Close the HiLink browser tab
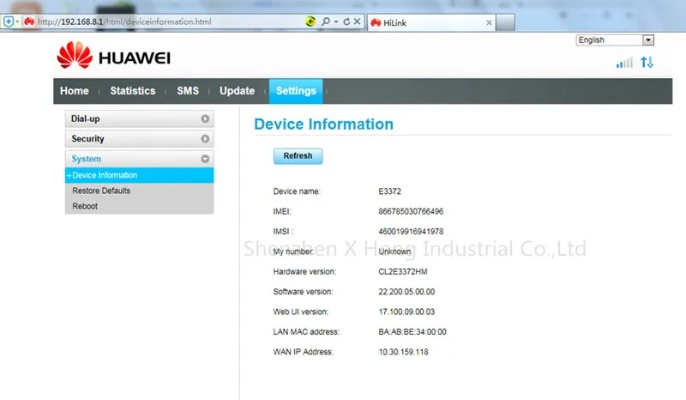This screenshot has height=400, width=686. click(x=489, y=22)
